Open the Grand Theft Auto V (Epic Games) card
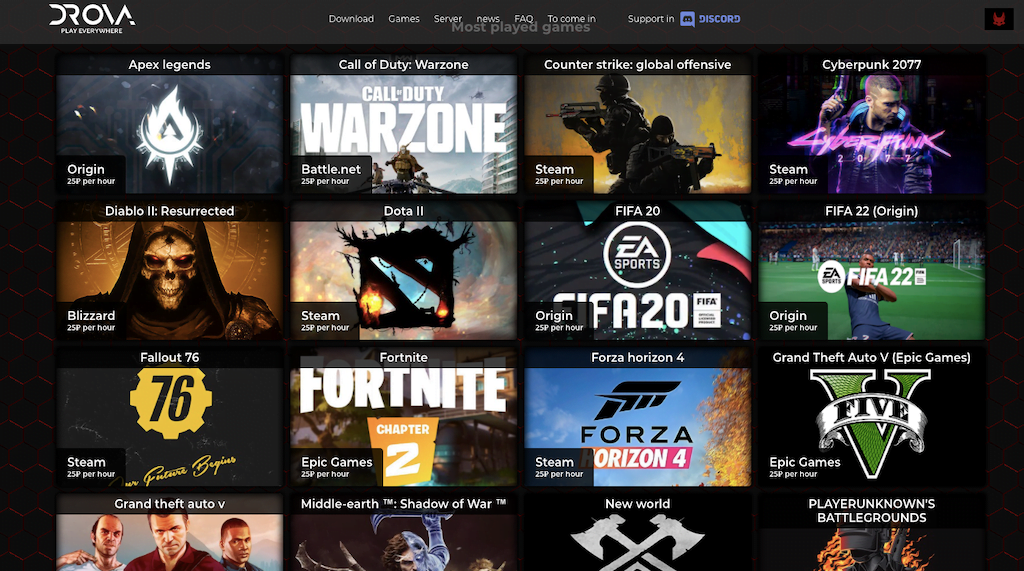1024x571 pixels. point(872,417)
